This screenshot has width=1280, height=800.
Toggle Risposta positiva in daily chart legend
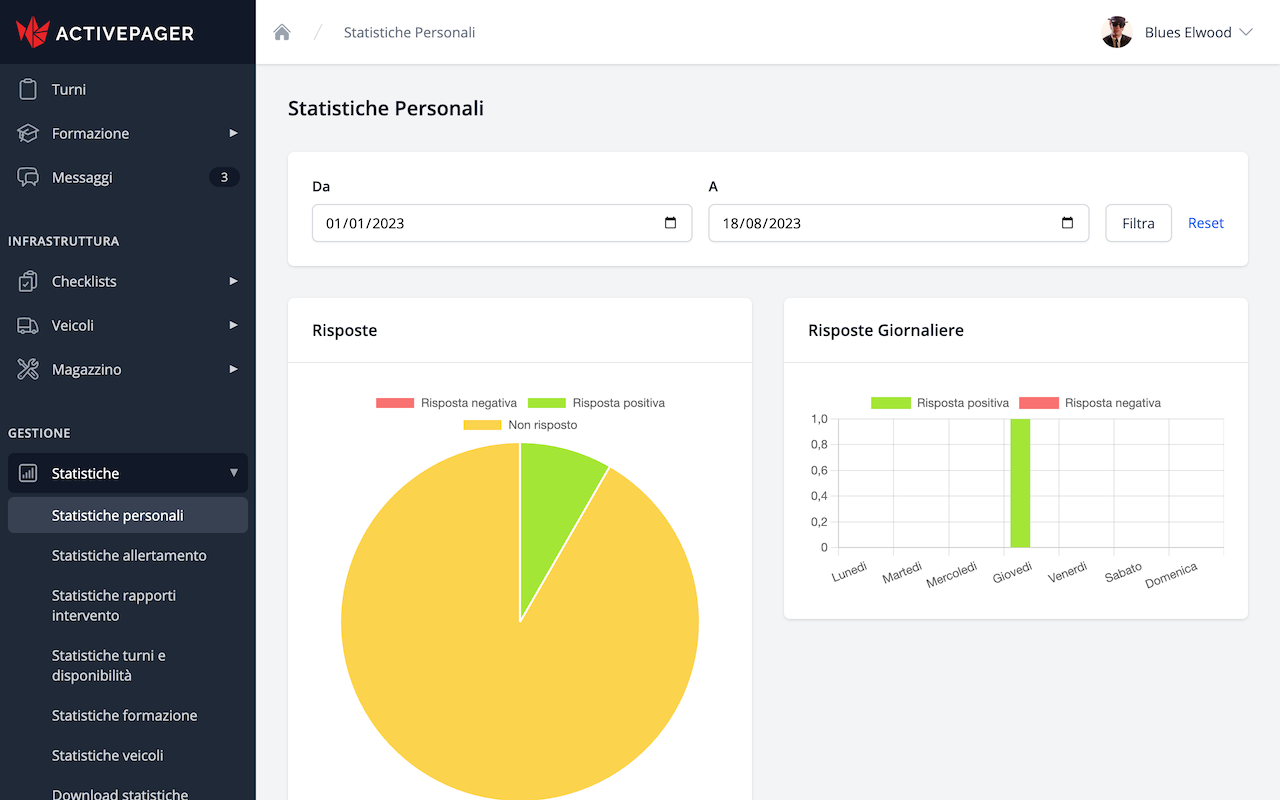click(941, 403)
